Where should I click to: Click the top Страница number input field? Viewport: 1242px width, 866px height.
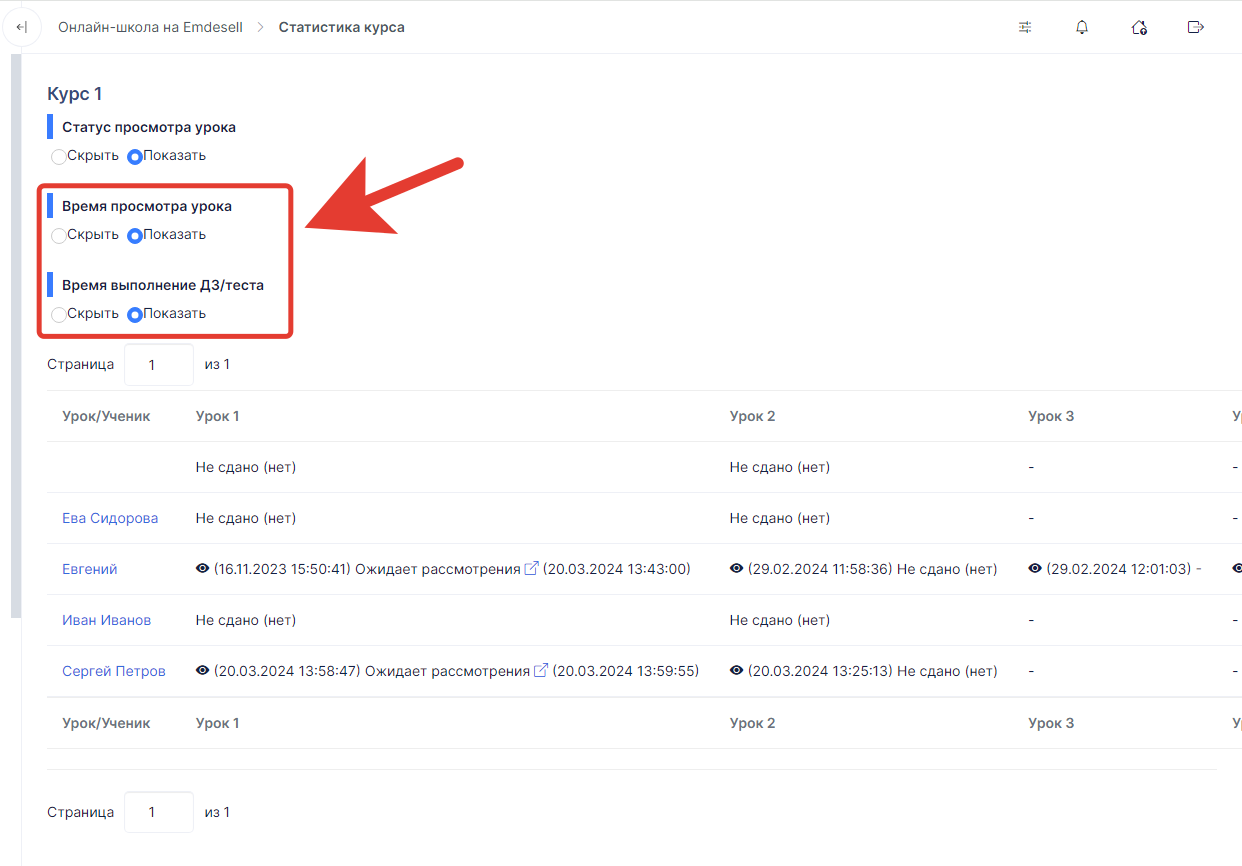[x=158, y=365]
